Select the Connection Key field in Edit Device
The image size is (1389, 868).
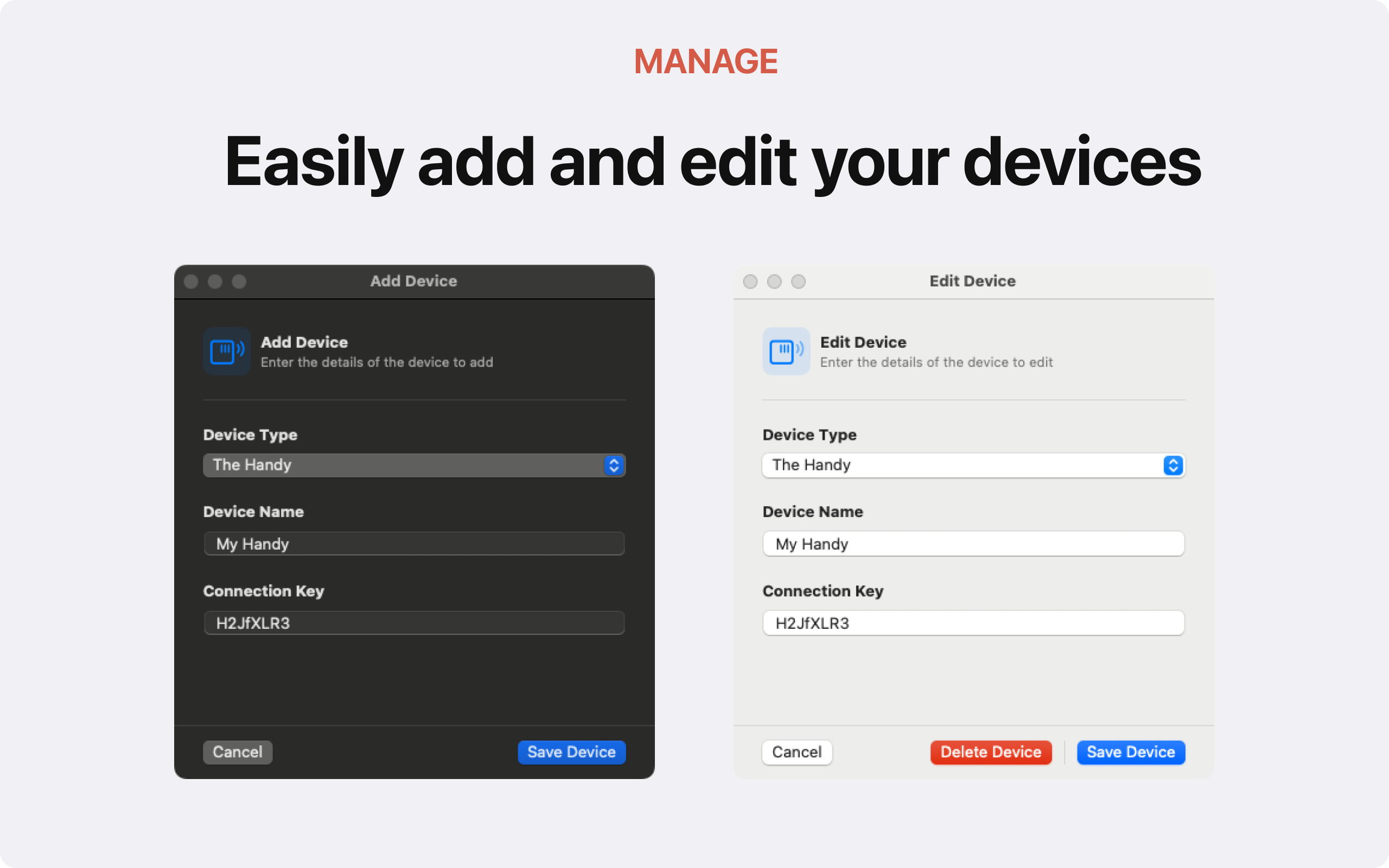[x=973, y=623]
